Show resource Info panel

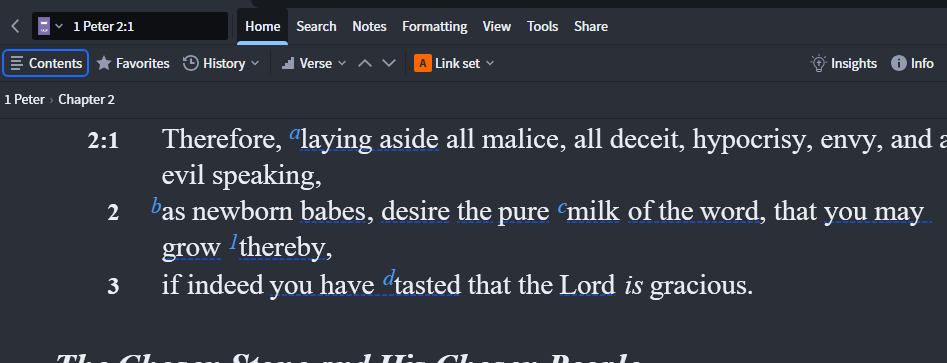912,63
